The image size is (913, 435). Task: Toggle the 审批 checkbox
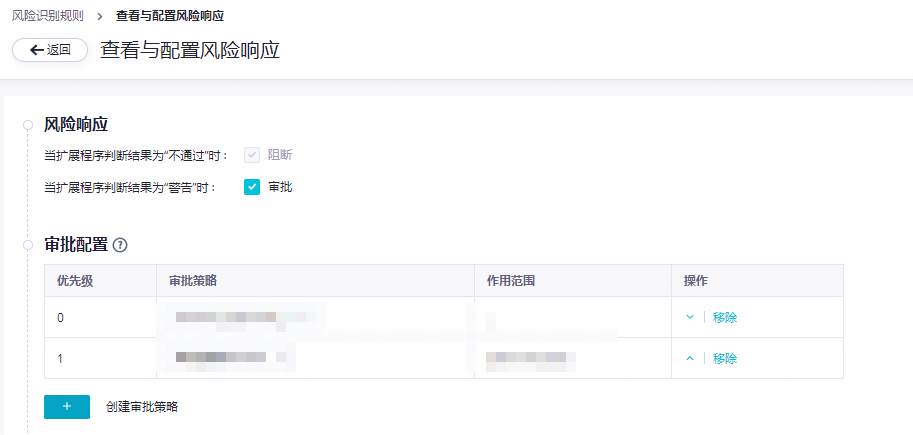[x=252, y=187]
